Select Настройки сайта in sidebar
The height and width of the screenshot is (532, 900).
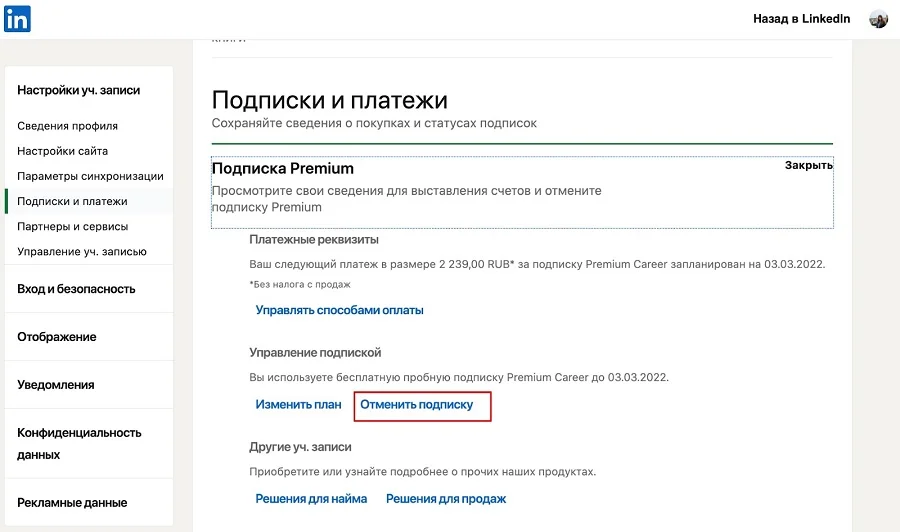click(x=63, y=151)
